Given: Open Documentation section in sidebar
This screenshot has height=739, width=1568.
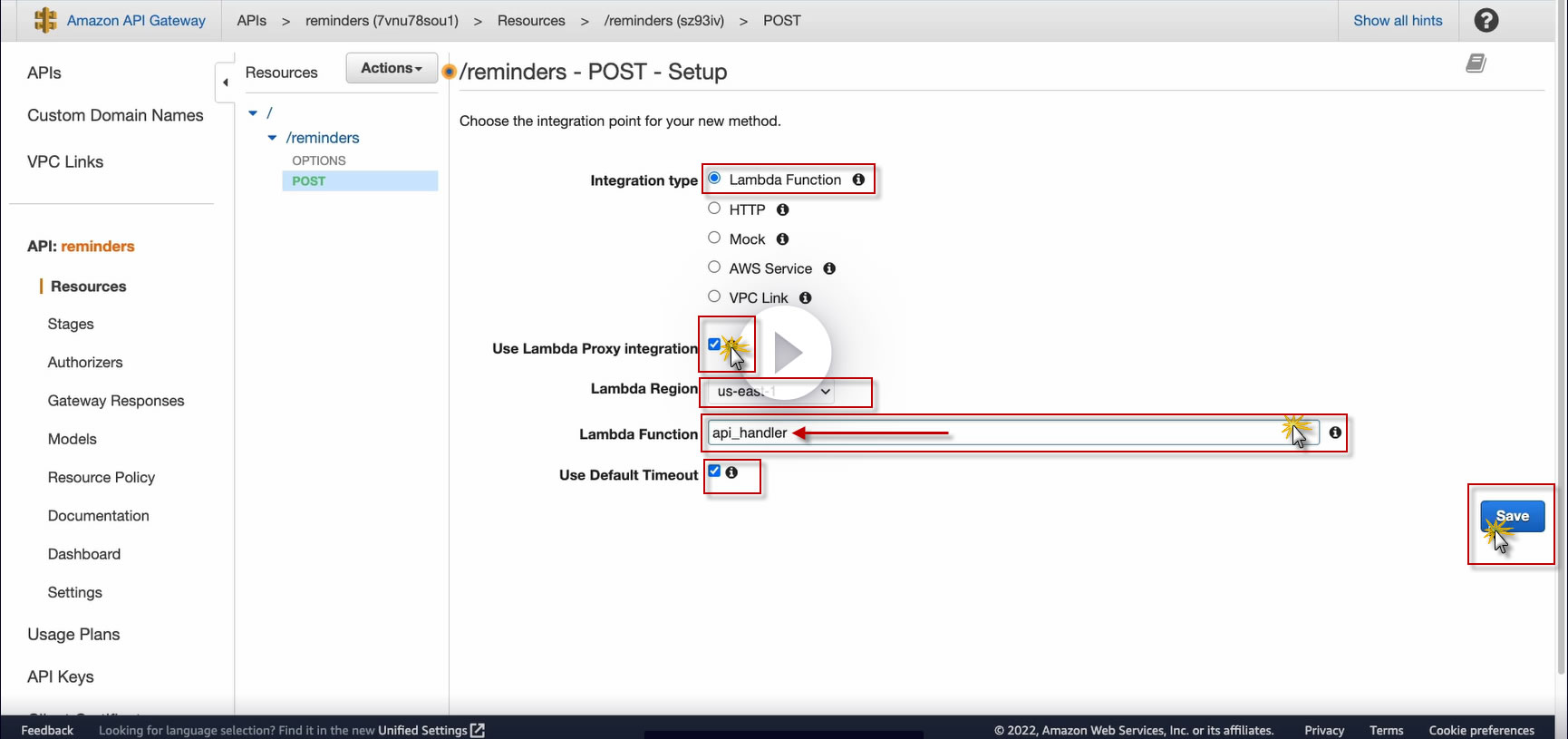Looking at the screenshot, I should pos(99,516).
